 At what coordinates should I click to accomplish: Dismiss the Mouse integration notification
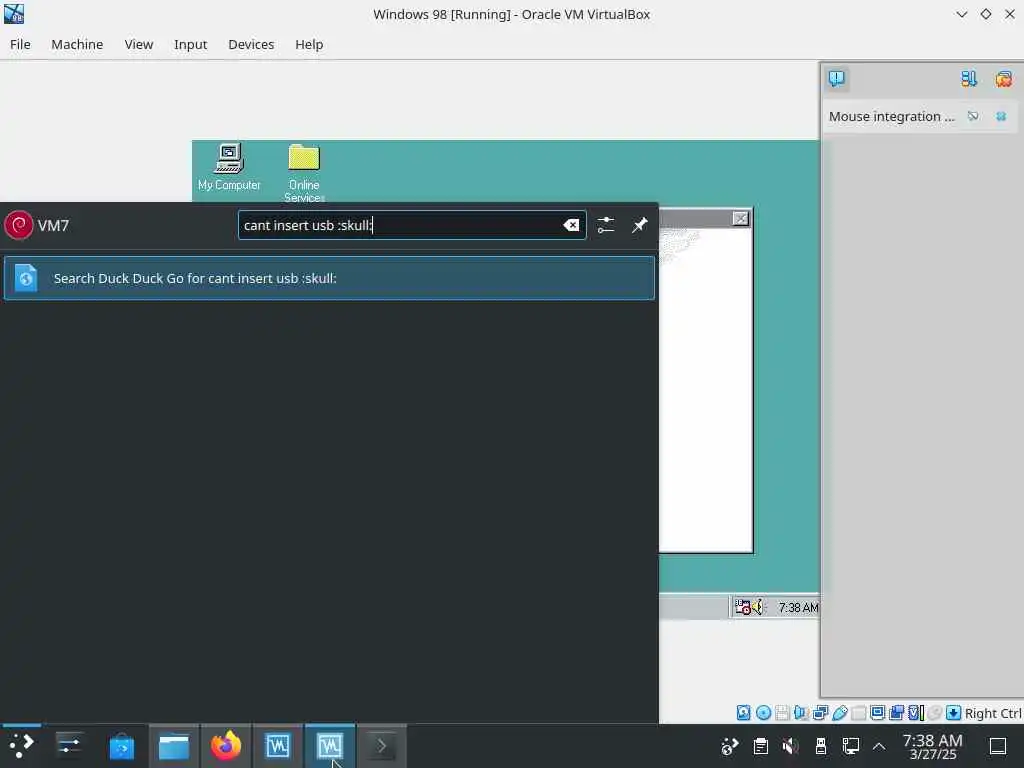(1001, 116)
